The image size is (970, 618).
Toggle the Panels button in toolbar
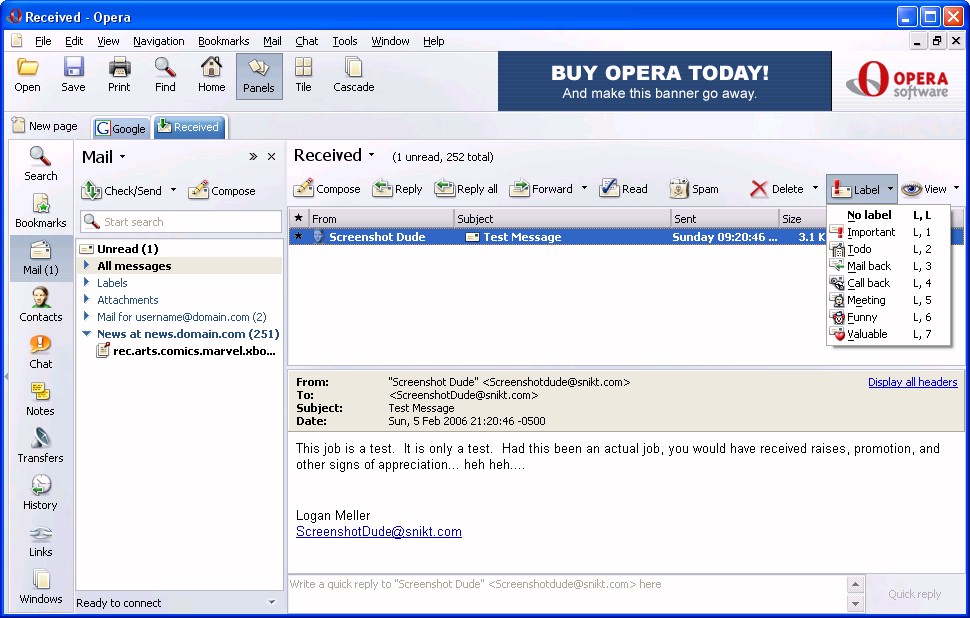pos(258,75)
